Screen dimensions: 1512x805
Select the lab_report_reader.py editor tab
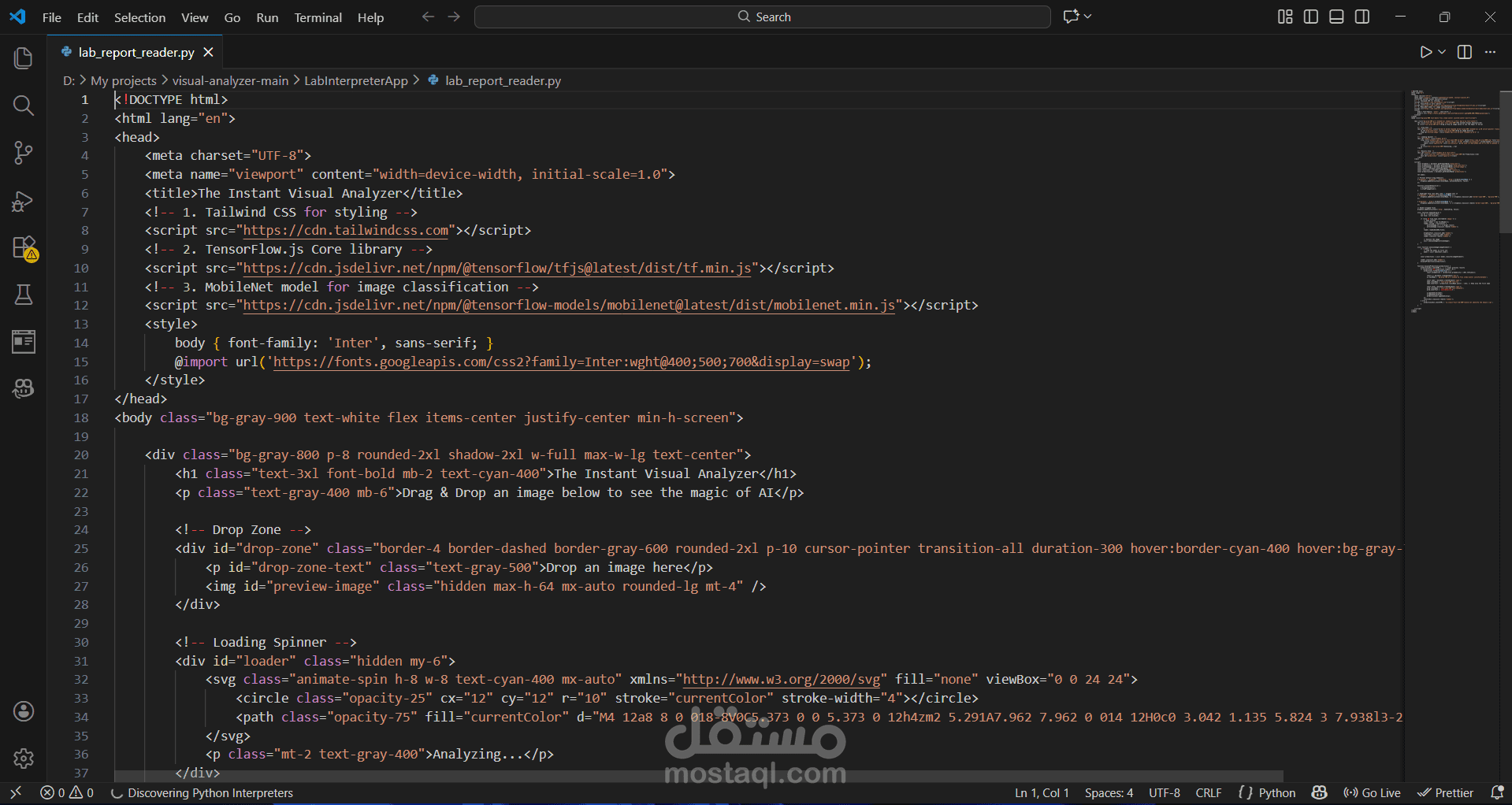tap(136, 52)
